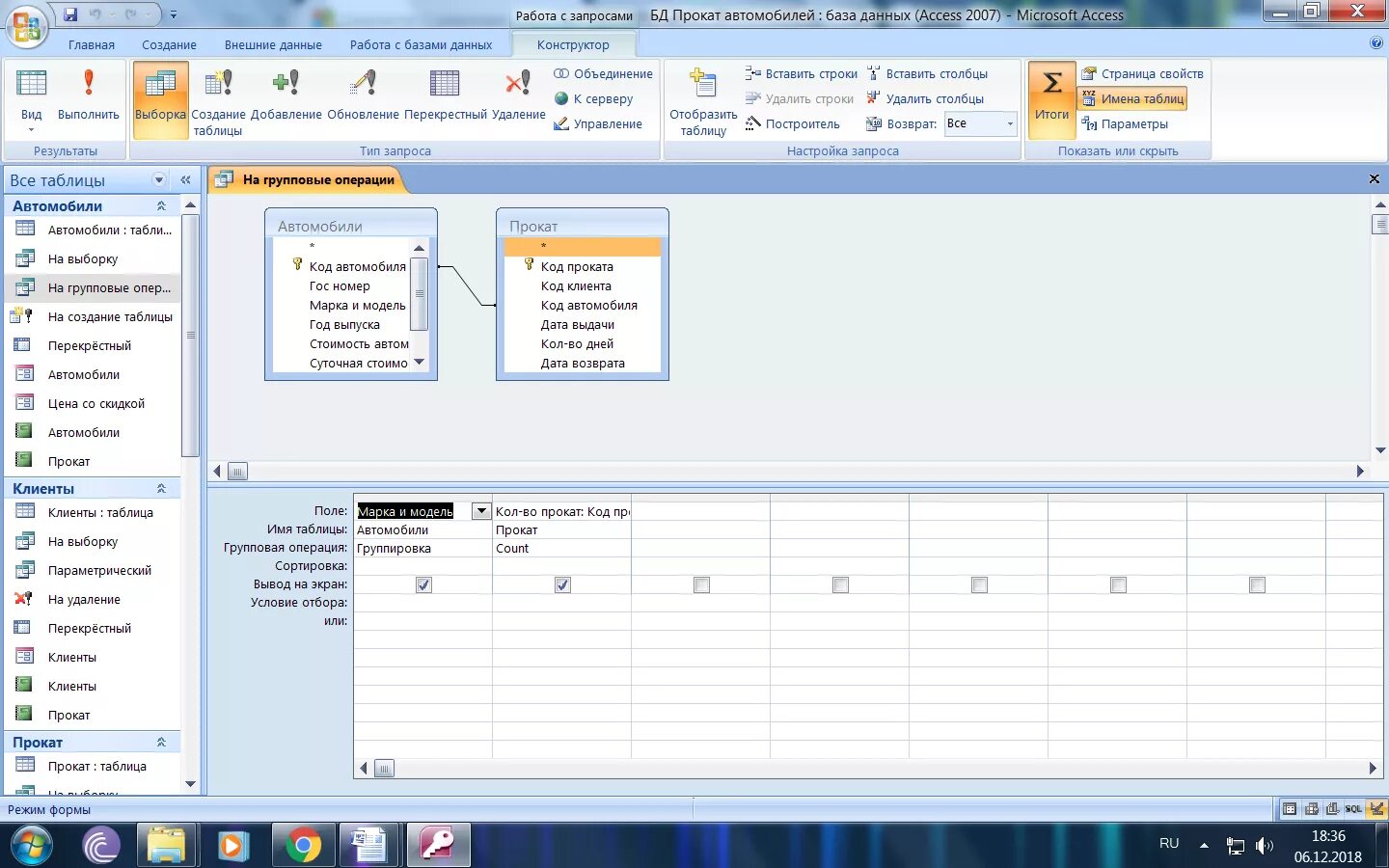Viewport: 1389px width, 868px height.
Task: Open Страница свойств property sheet
Action: (x=1142, y=73)
